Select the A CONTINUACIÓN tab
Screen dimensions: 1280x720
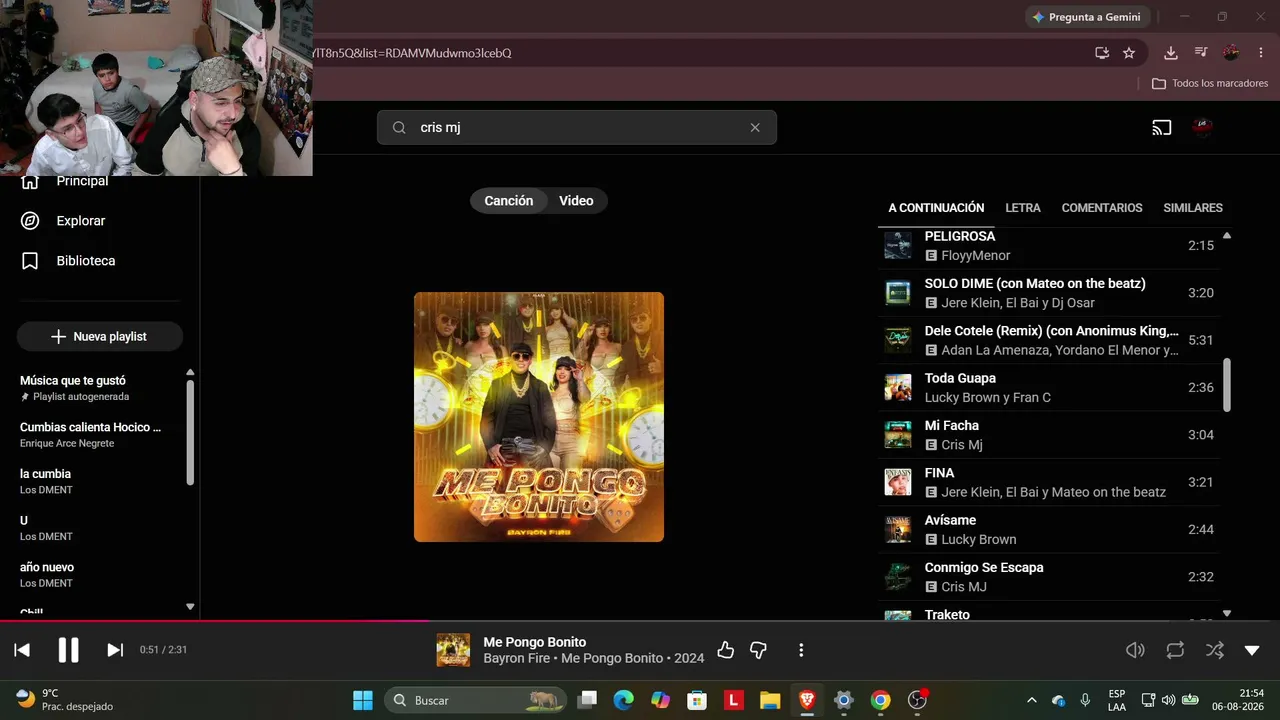(x=936, y=208)
